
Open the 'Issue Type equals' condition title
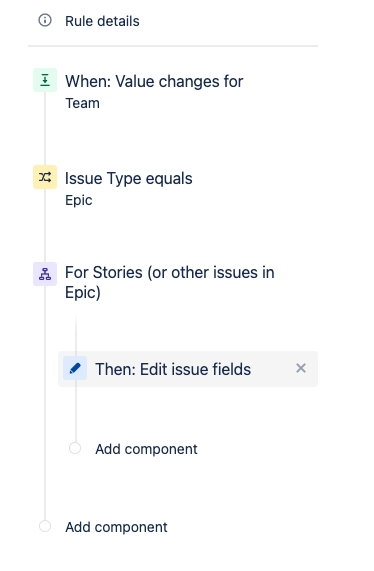coord(129,178)
